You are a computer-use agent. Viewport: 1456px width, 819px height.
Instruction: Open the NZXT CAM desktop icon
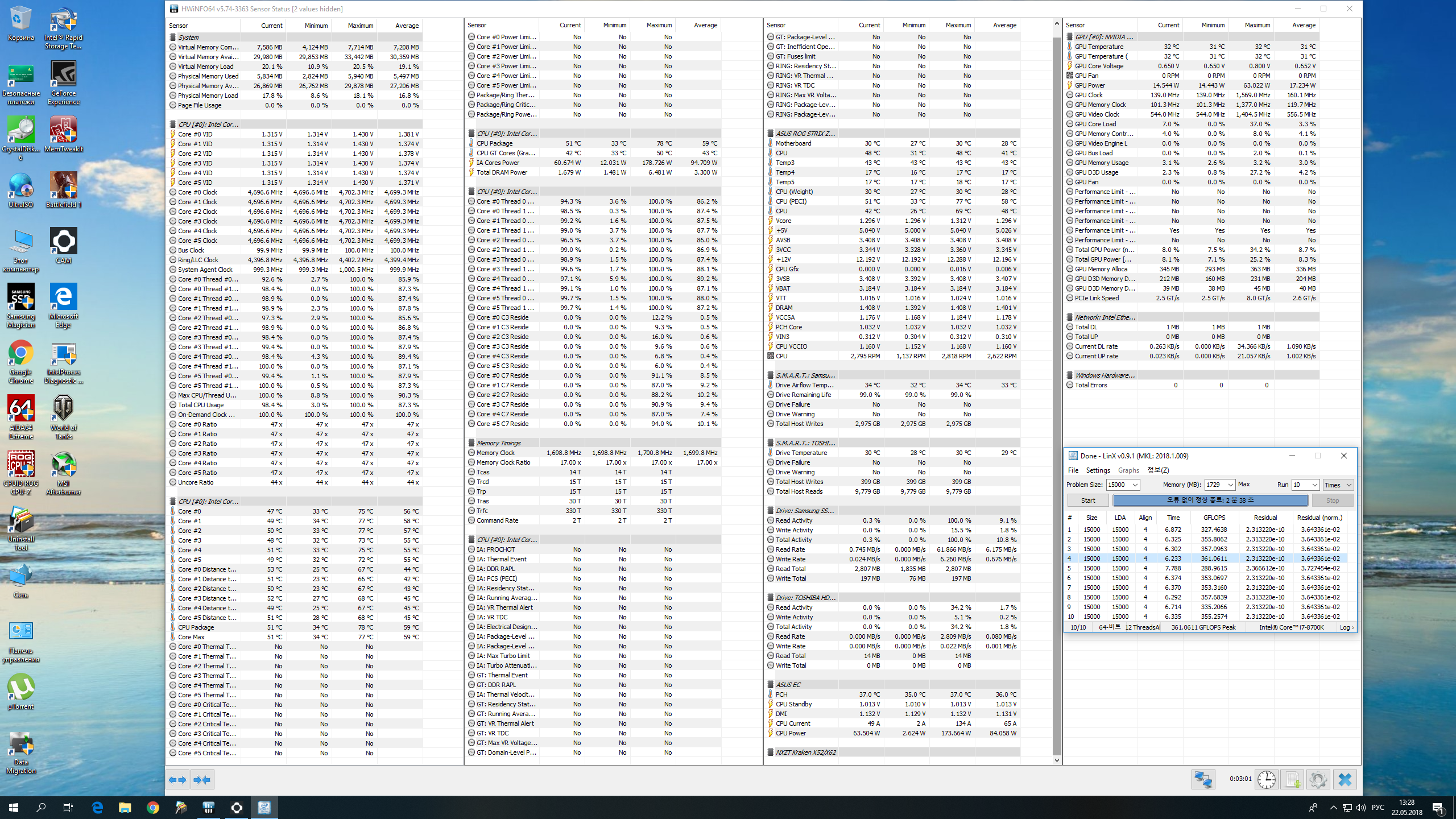click(x=64, y=246)
